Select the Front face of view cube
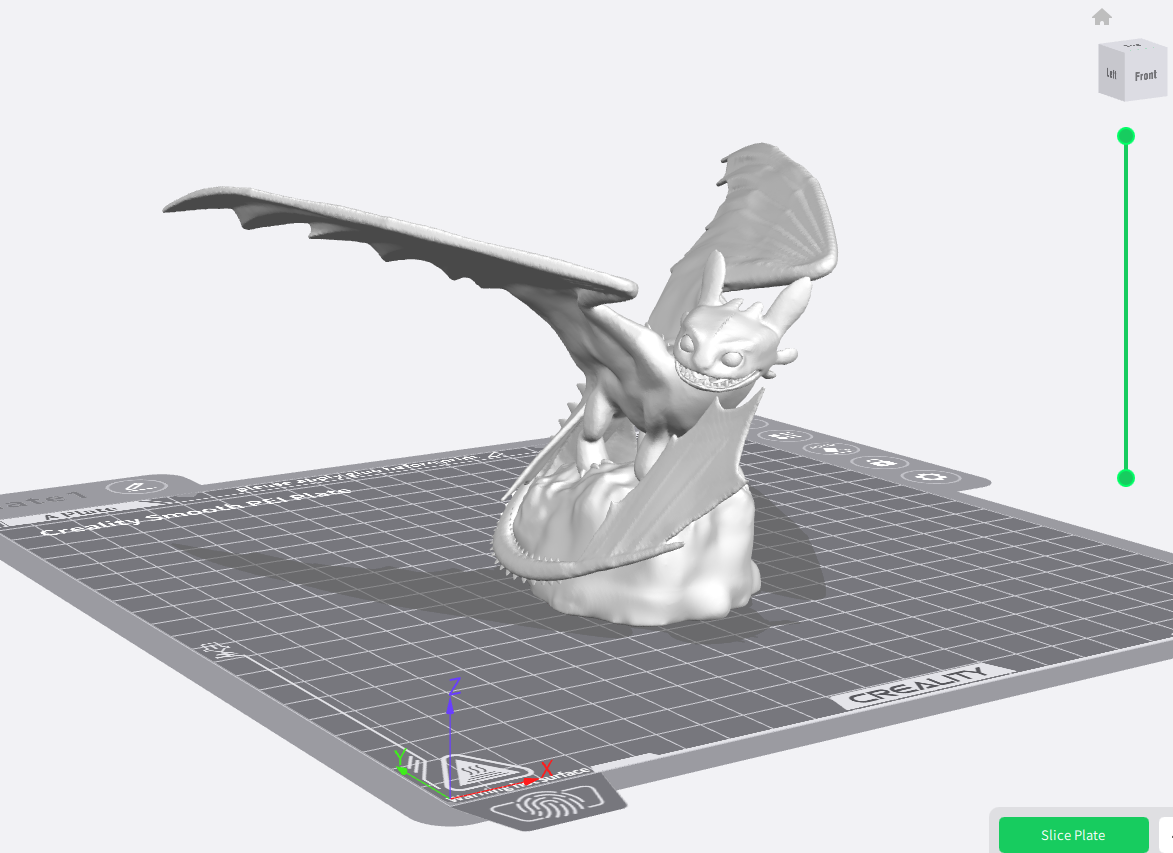The image size is (1173, 853). pyautogui.click(x=1145, y=76)
